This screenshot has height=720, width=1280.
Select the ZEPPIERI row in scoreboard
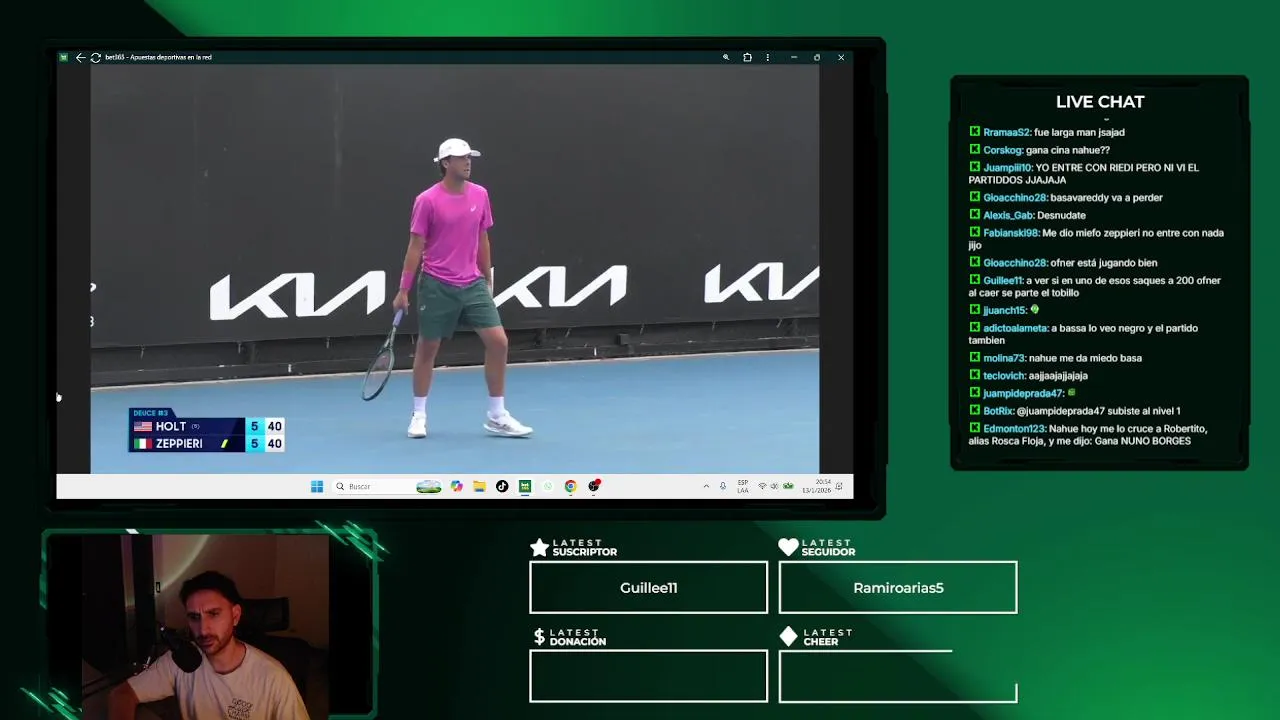click(x=207, y=443)
